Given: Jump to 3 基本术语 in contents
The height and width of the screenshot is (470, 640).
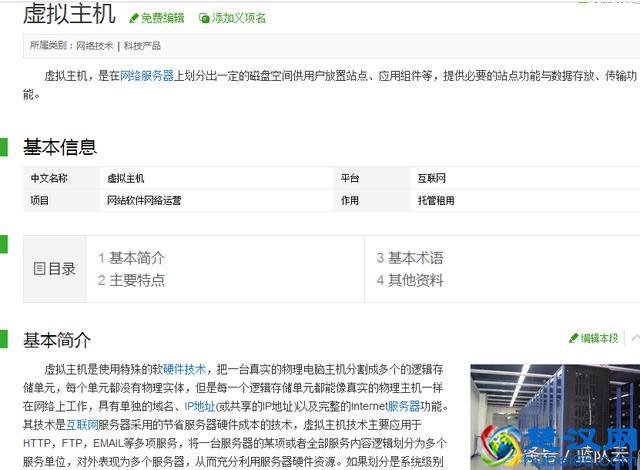Looking at the screenshot, I should click(410, 258).
